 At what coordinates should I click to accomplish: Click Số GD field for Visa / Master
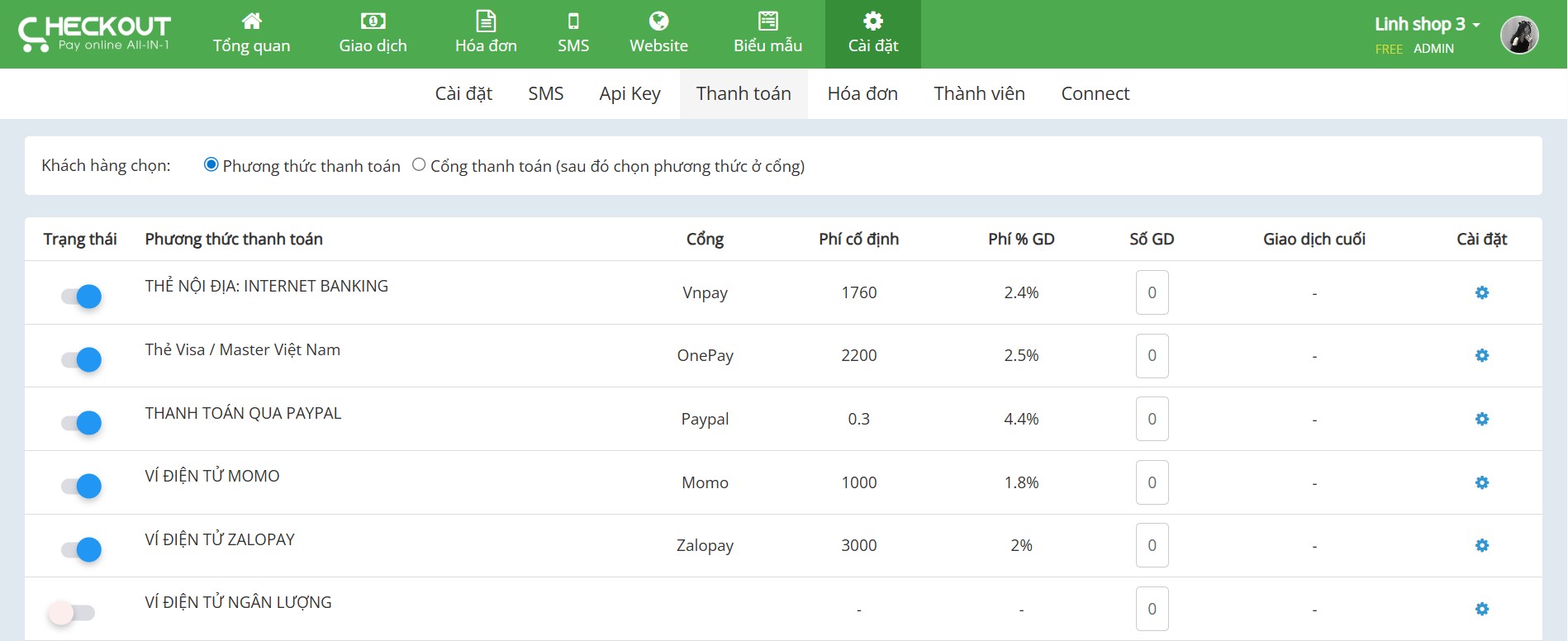(x=1152, y=356)
